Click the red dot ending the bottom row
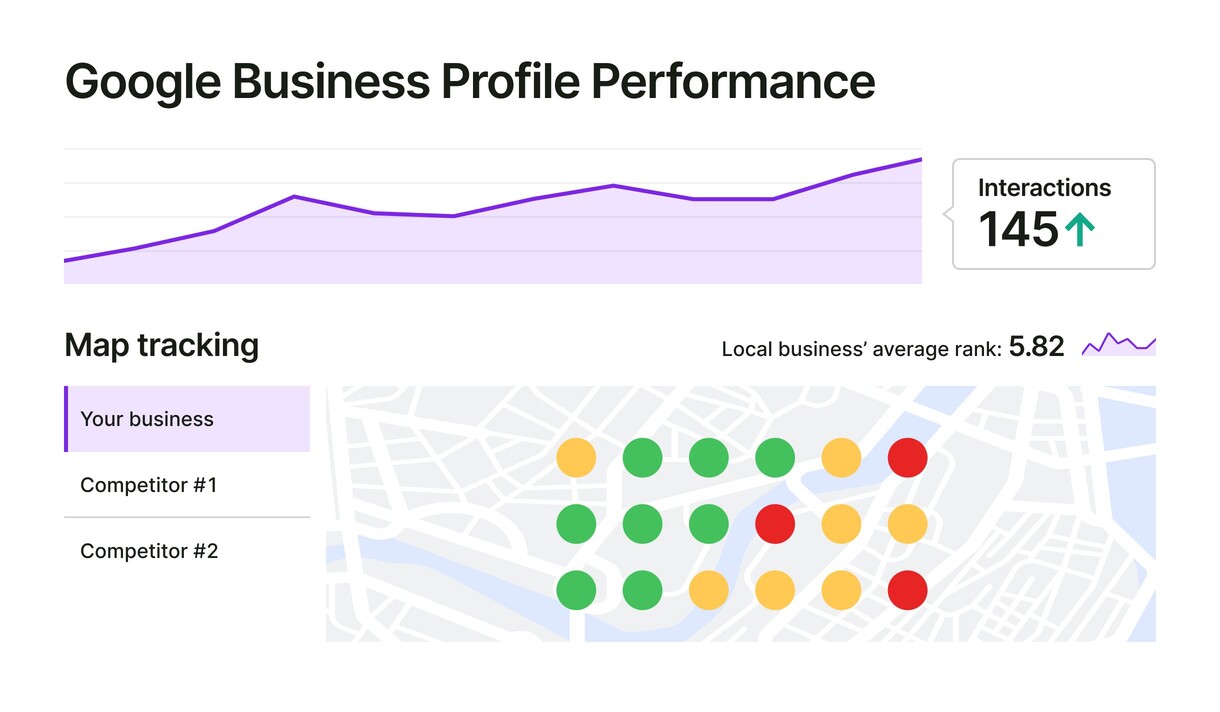 (x=907, y=590)
